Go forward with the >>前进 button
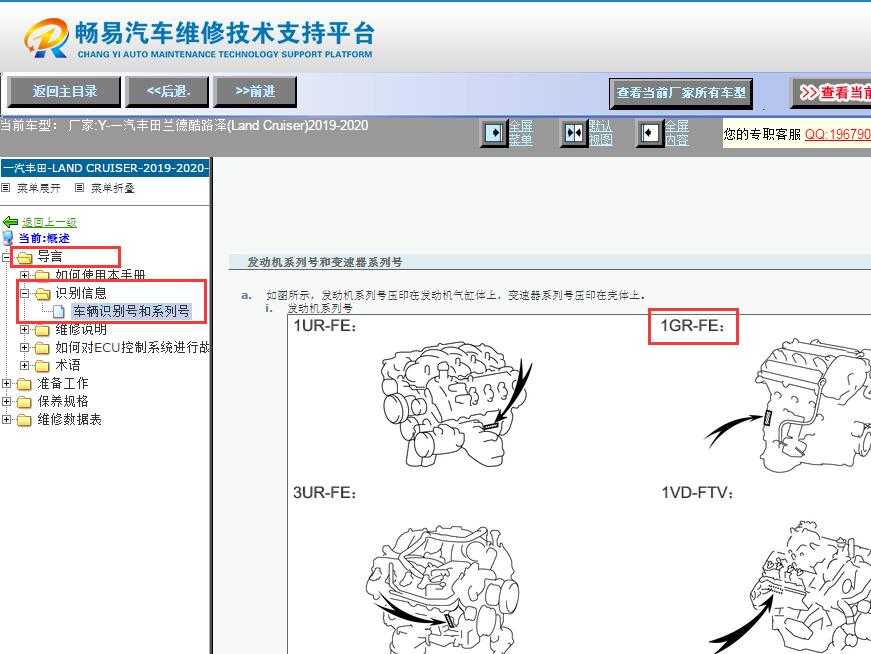The height and width of the screenshot is (654, 871). click(255, 92)
